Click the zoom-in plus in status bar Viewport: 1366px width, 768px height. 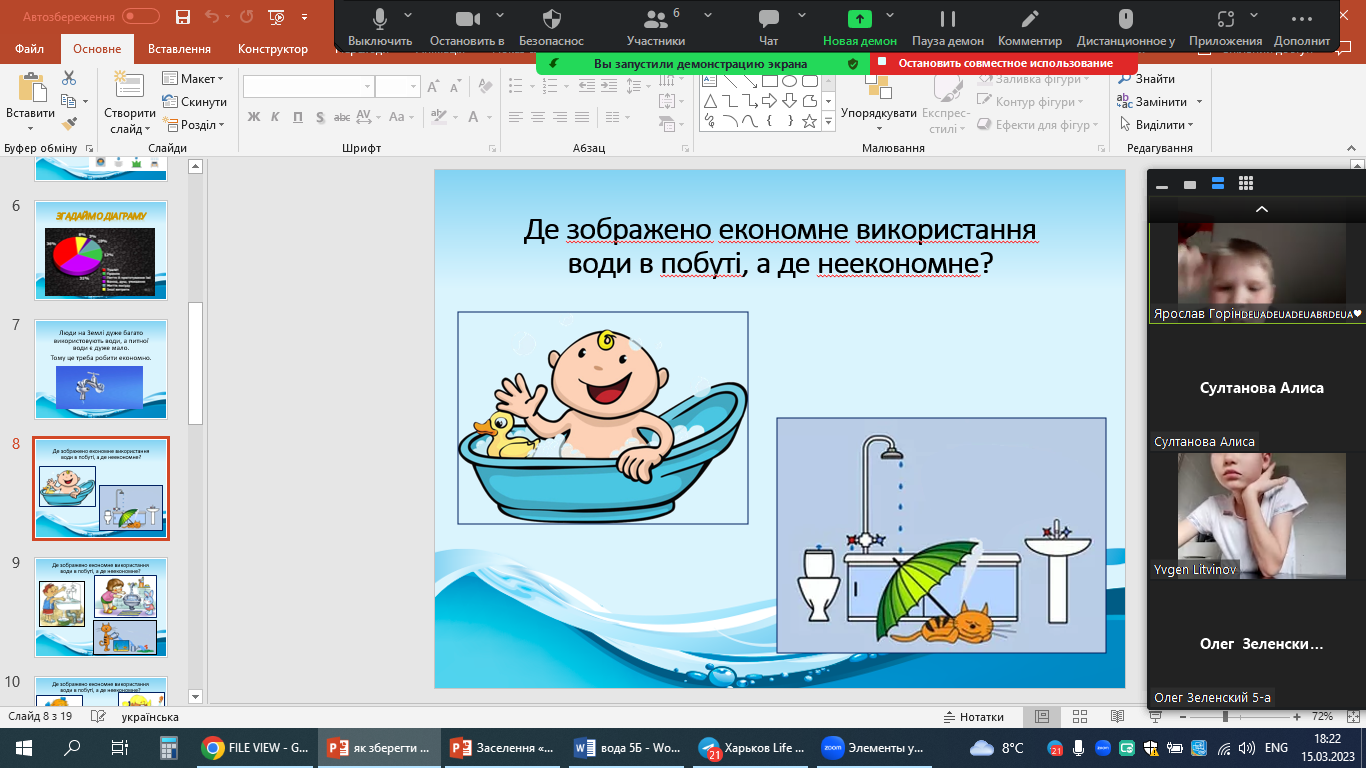pos(1297,717)
